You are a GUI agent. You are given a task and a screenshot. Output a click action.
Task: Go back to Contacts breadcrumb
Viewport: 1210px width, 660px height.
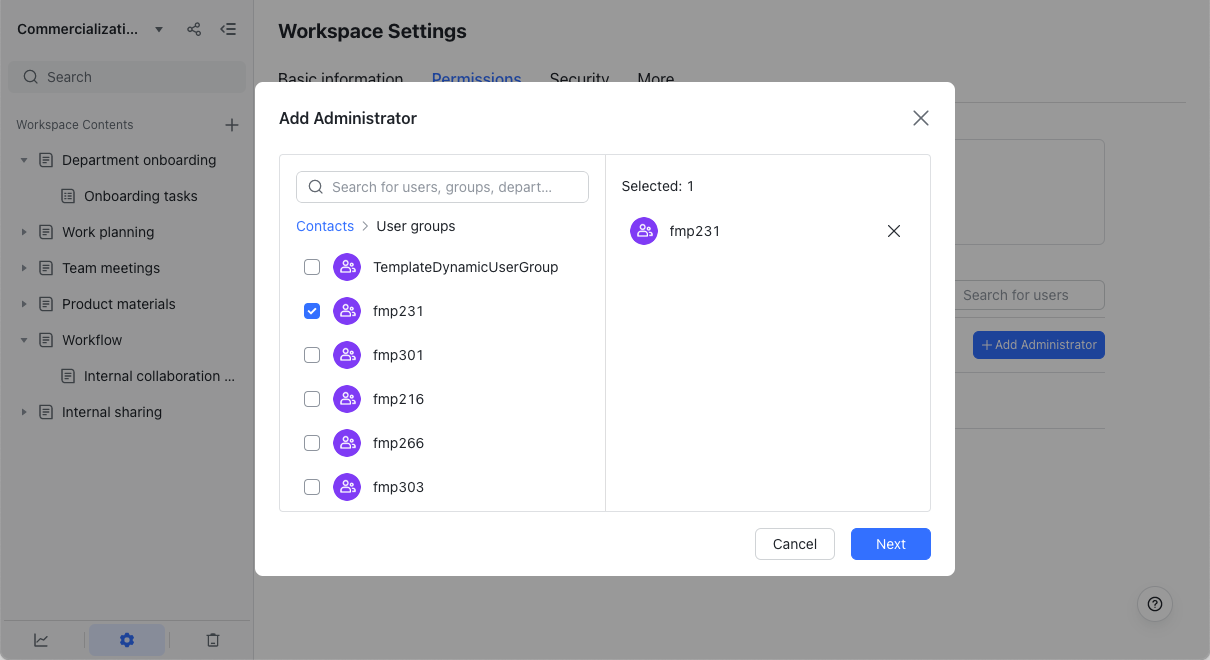tap(325, 226)
